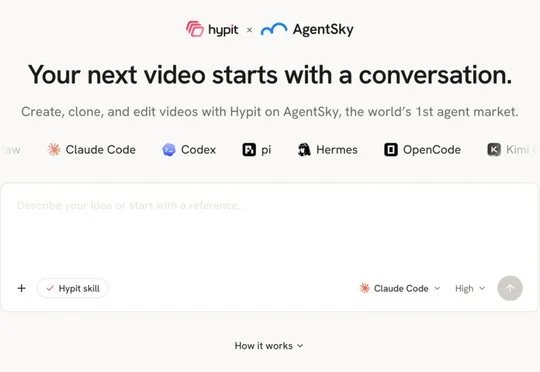
Task: Select pi in the agent carousel
Action: (x=257, y=149)
